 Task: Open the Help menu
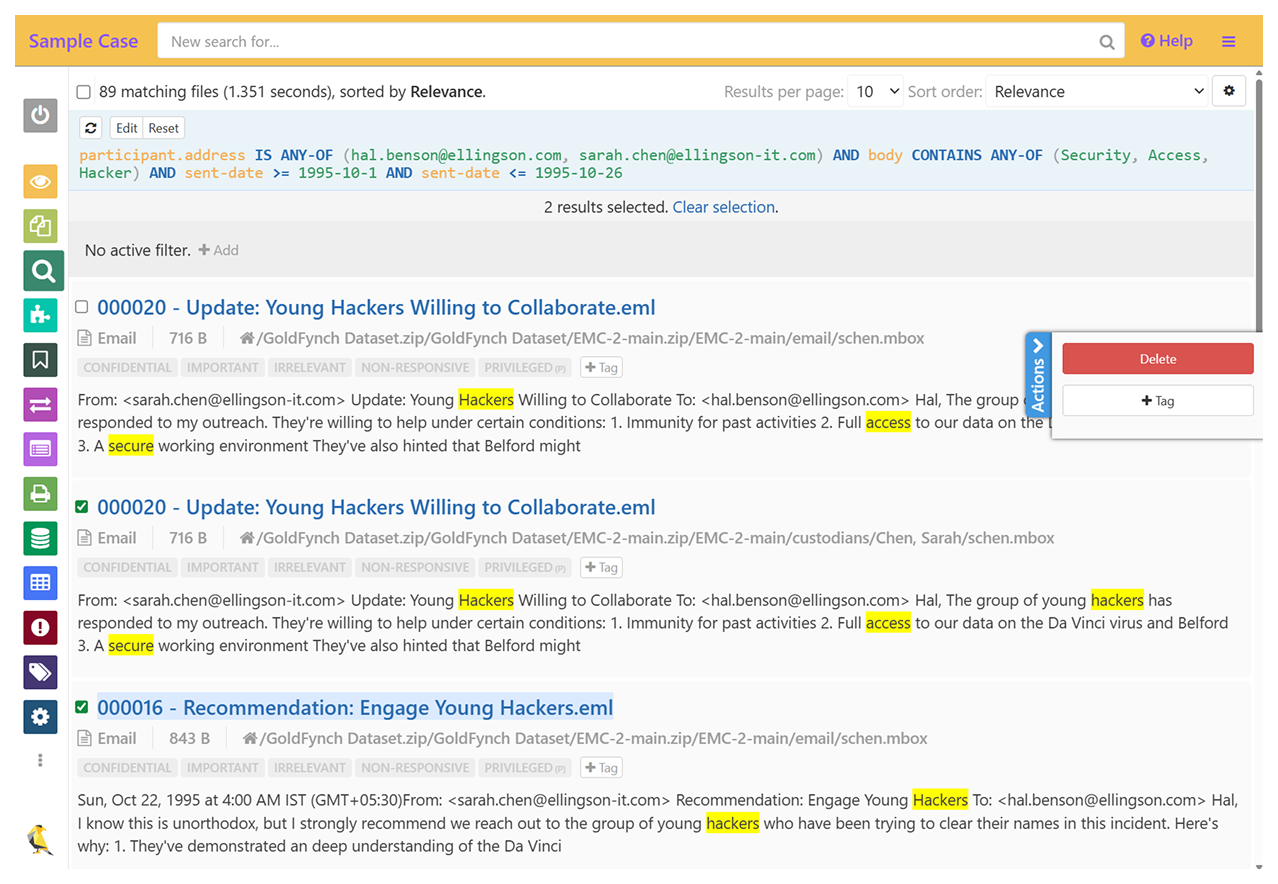pyautogui.click(x=1166, y=41)
